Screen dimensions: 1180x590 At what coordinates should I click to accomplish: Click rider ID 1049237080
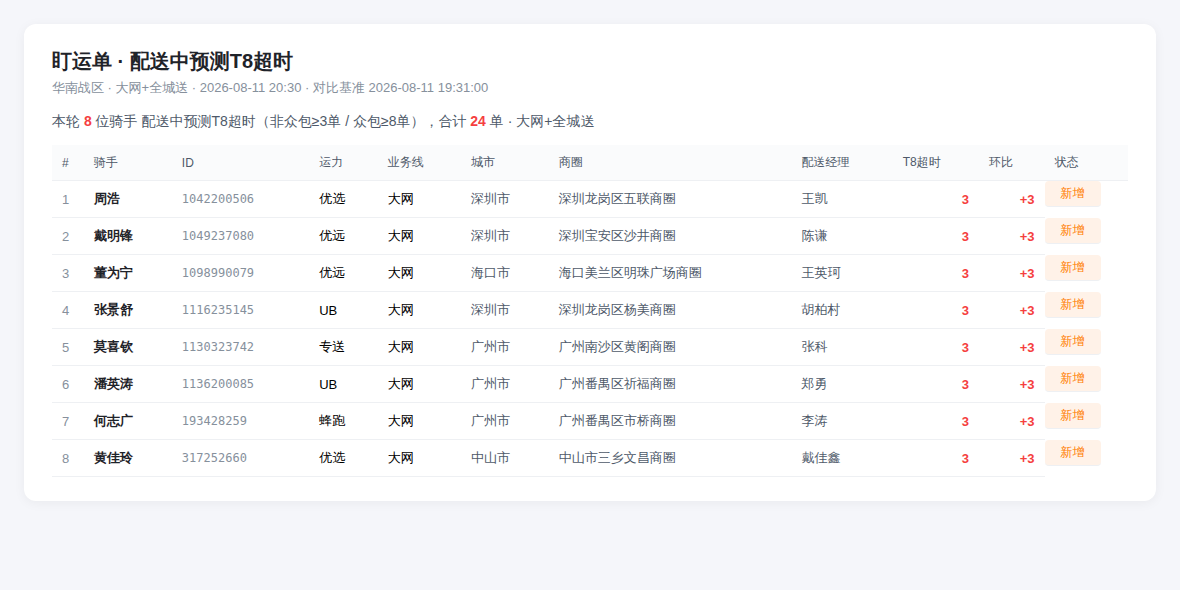tap(217, 236)
